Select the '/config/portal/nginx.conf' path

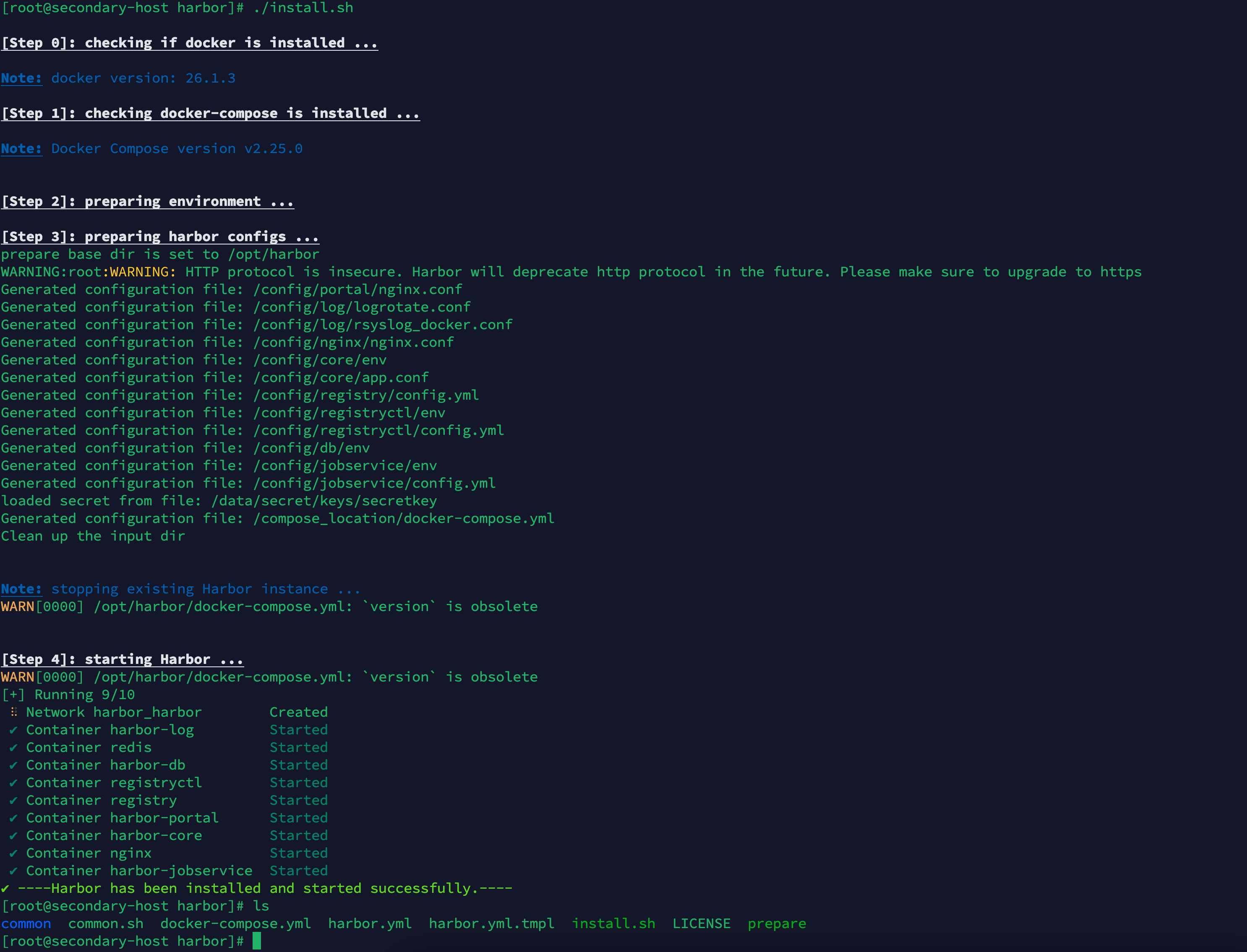coord(357,289)
